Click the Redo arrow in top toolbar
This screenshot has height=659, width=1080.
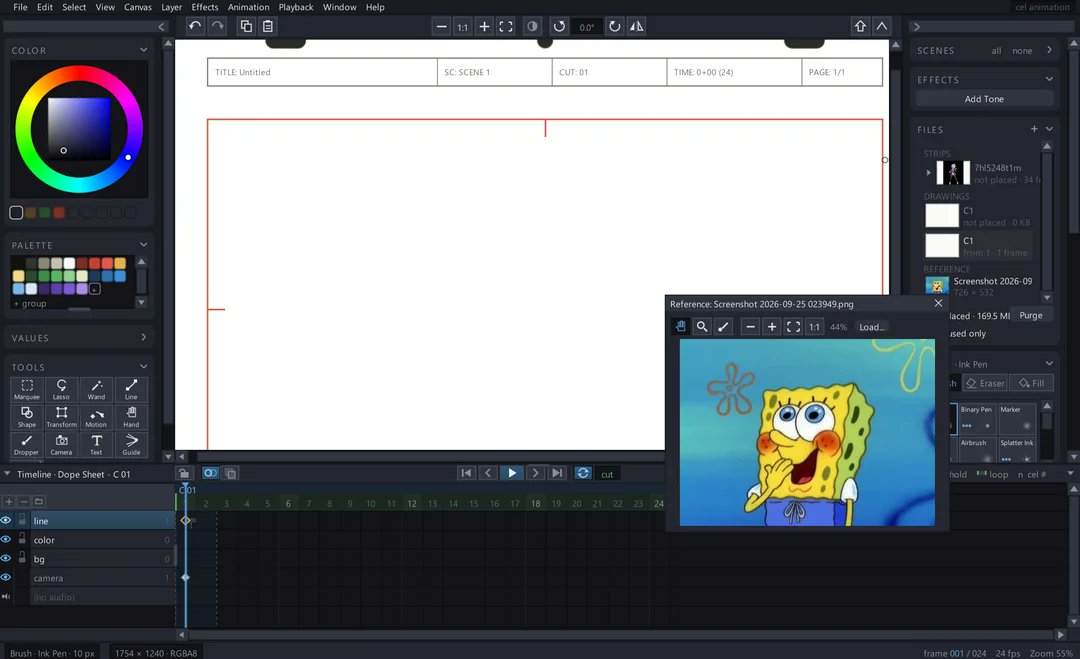click(x=218, y=26)
